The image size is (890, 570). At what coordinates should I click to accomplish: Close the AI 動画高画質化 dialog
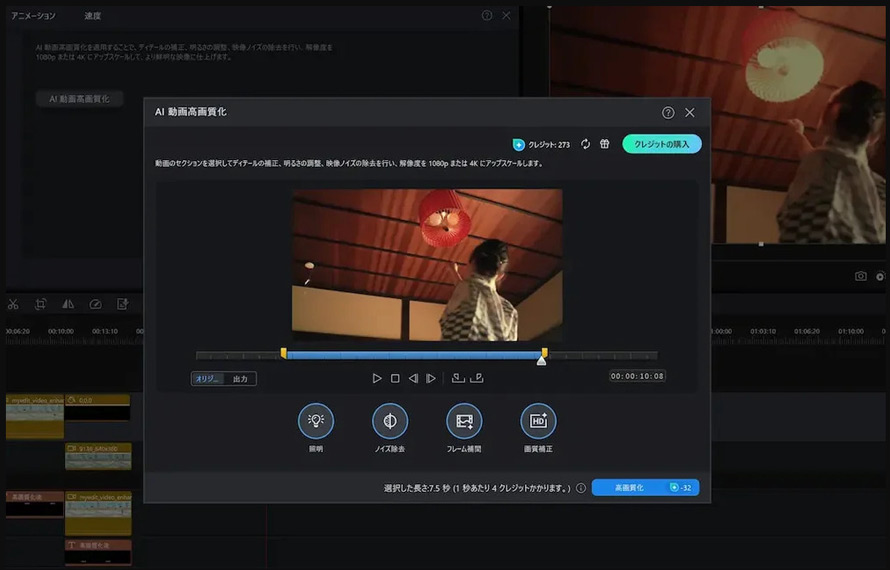pyautogui.click(x=690, y=112)
